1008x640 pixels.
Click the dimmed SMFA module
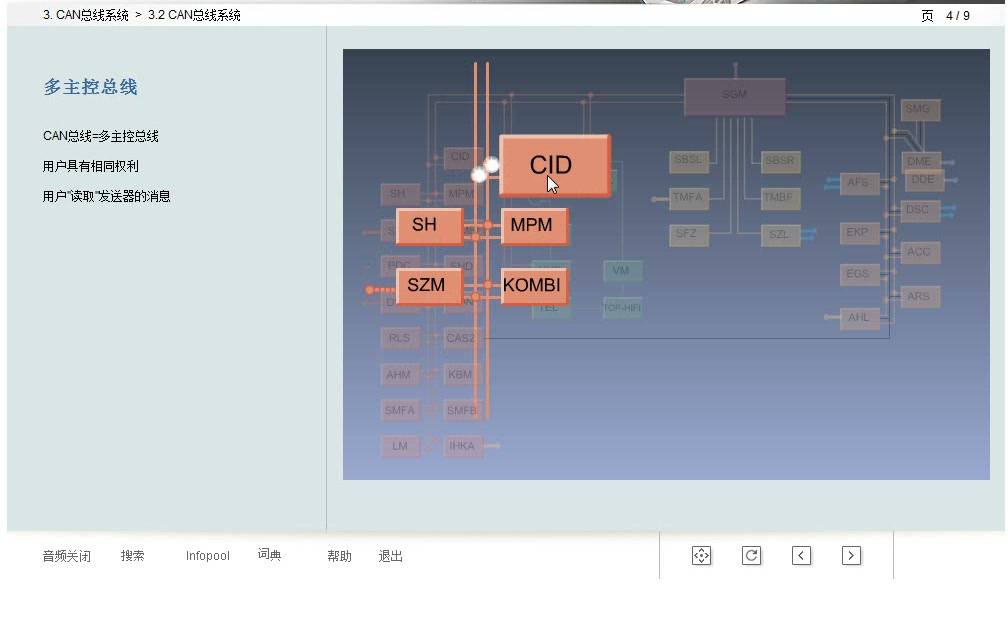400,411
